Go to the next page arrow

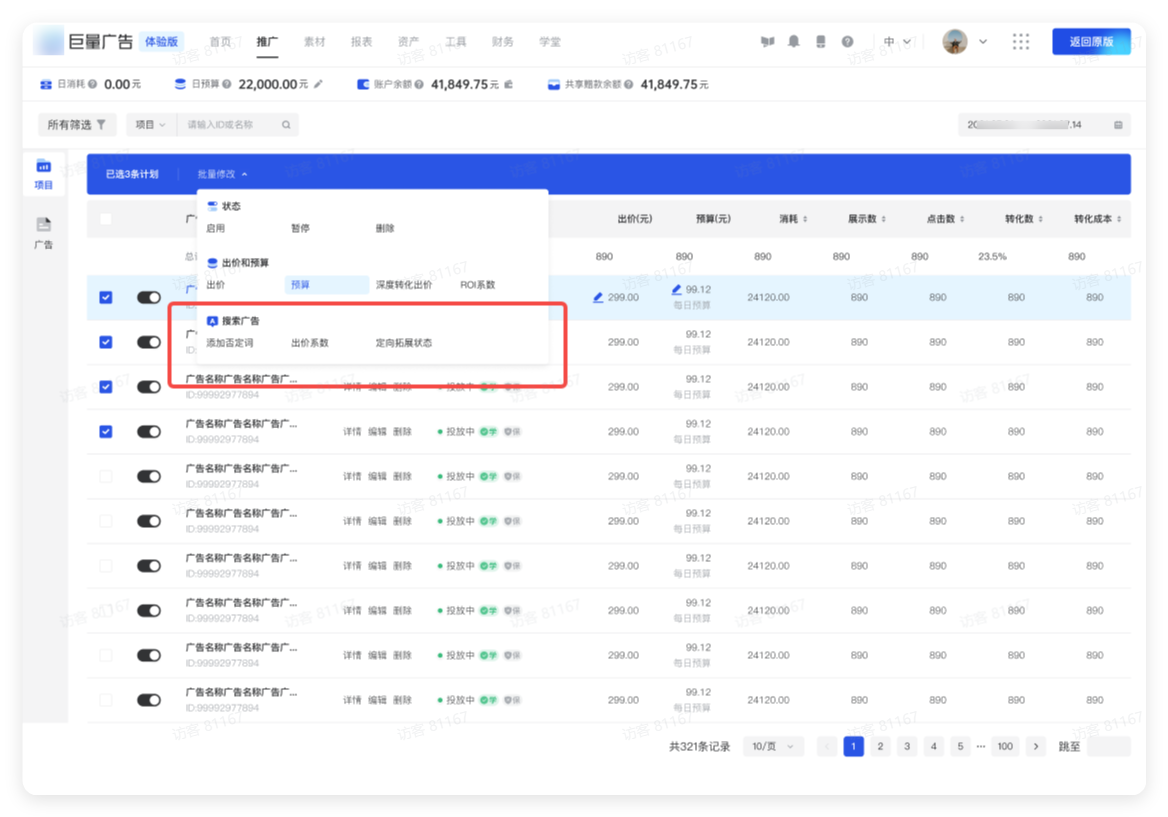(x=1035, y=746)
